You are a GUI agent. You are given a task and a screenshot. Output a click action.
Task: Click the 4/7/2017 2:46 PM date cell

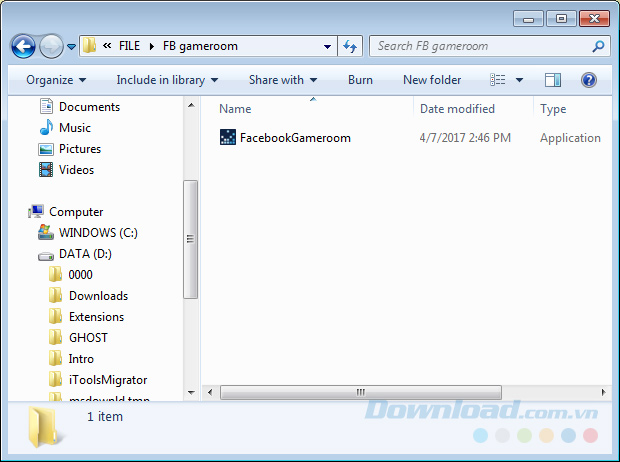(x=465, y=138)
